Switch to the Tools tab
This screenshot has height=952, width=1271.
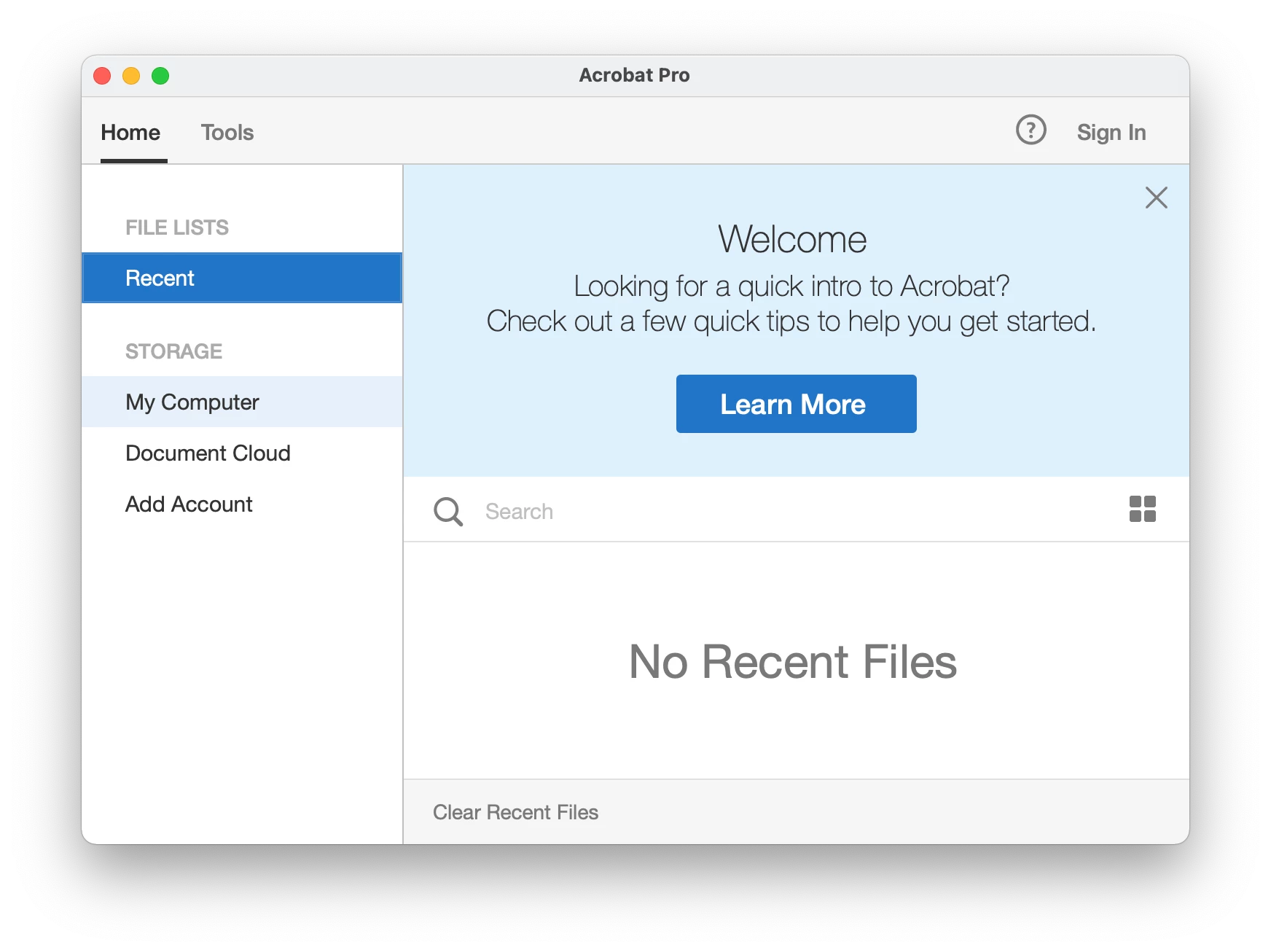pyautogui.click(x=227, y=133)
